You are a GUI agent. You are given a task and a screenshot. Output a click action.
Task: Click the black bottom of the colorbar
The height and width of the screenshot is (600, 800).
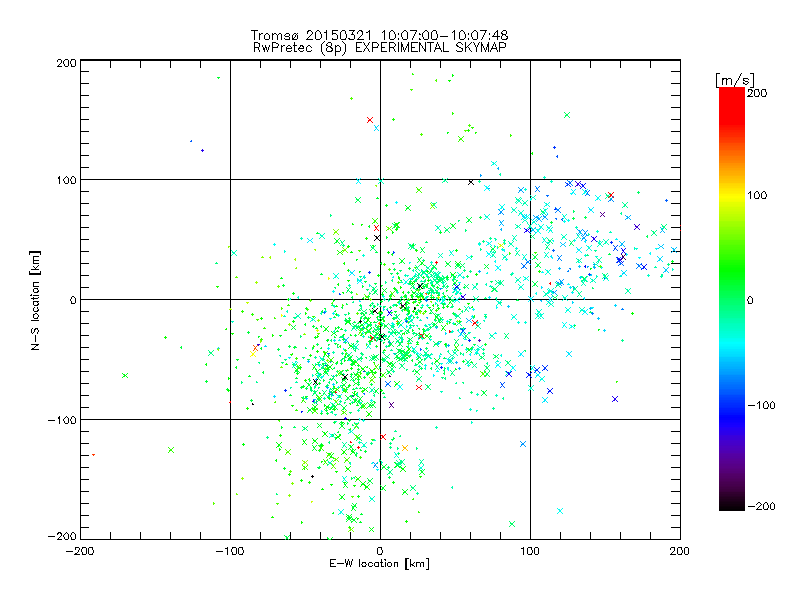point(732,505)
